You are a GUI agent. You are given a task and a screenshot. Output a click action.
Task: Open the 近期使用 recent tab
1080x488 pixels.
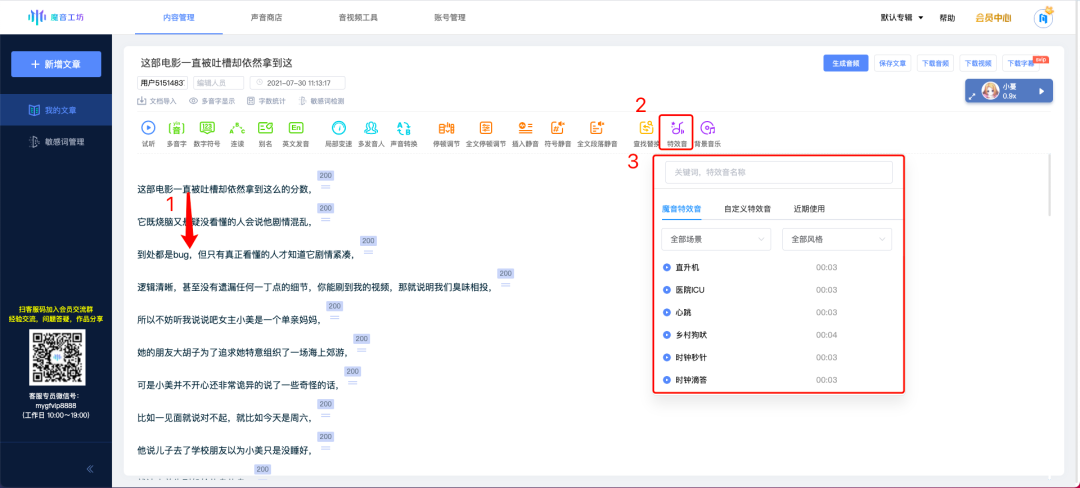click(809, 209)
